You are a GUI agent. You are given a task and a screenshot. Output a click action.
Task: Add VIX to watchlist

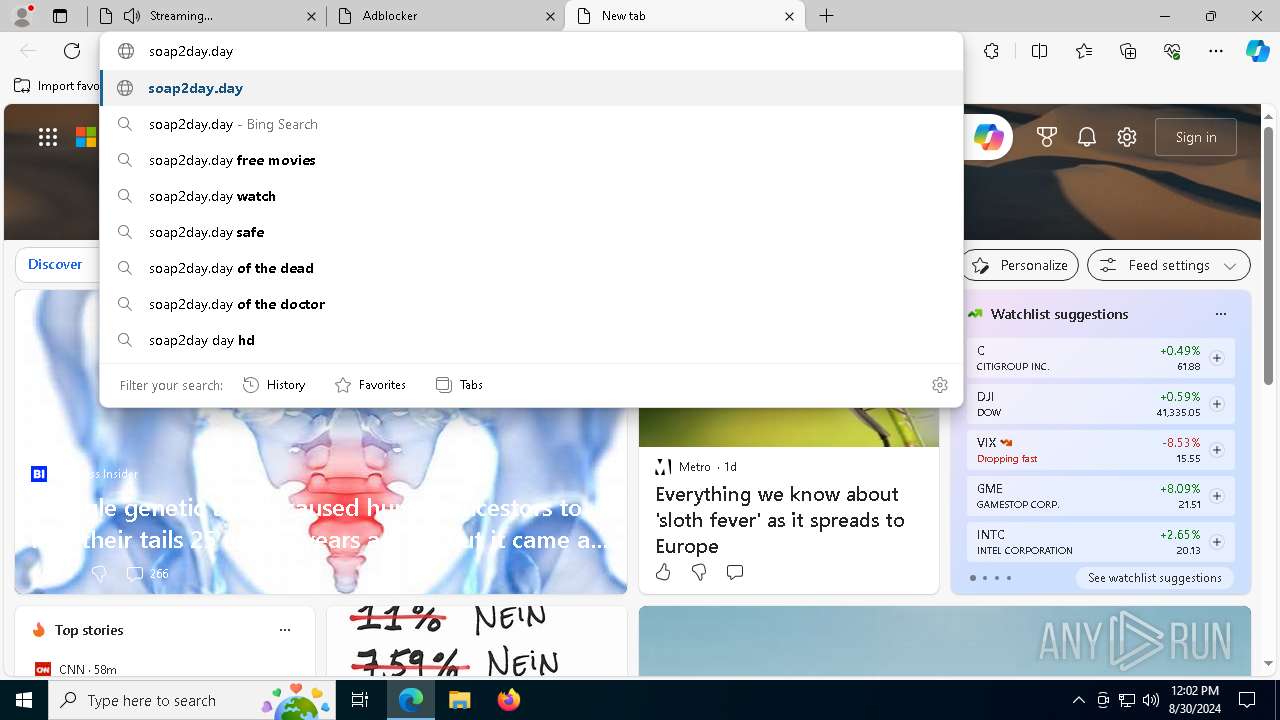point(1217,450)
